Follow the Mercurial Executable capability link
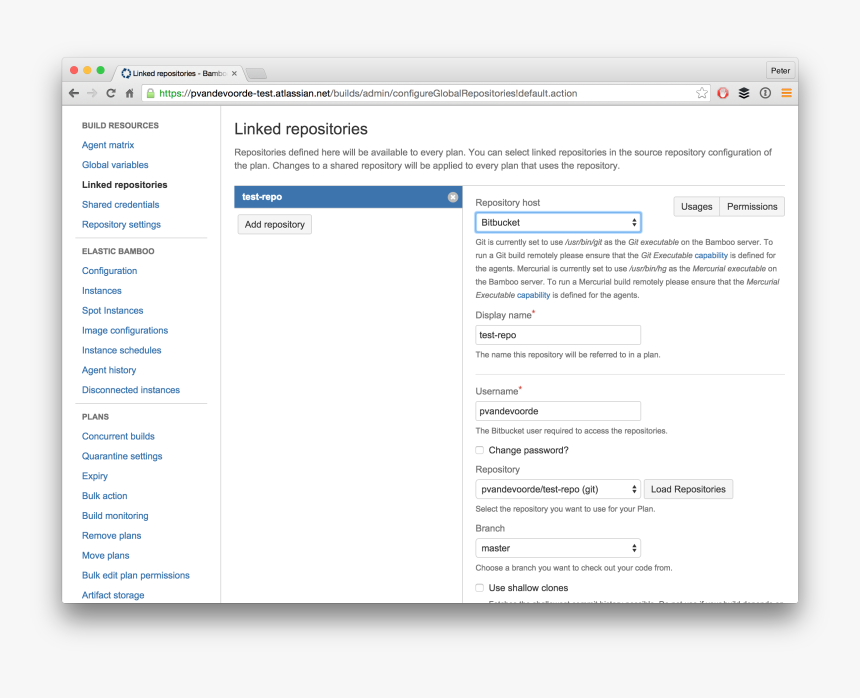The width and height of the screenshot is (860, 698). [x=533, y=295]
